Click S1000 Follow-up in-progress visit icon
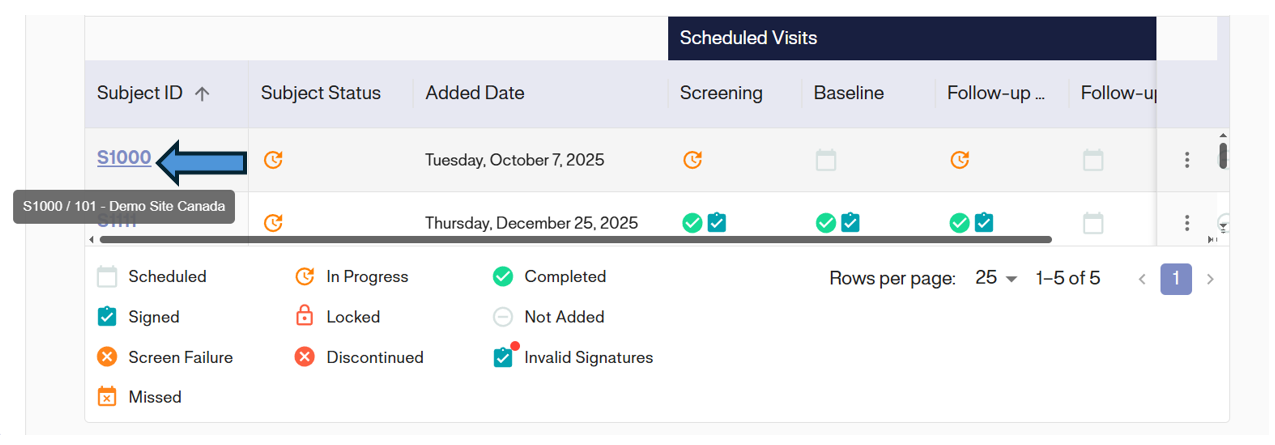This screenshot has width=1275, height=445. tap(959, 160)
